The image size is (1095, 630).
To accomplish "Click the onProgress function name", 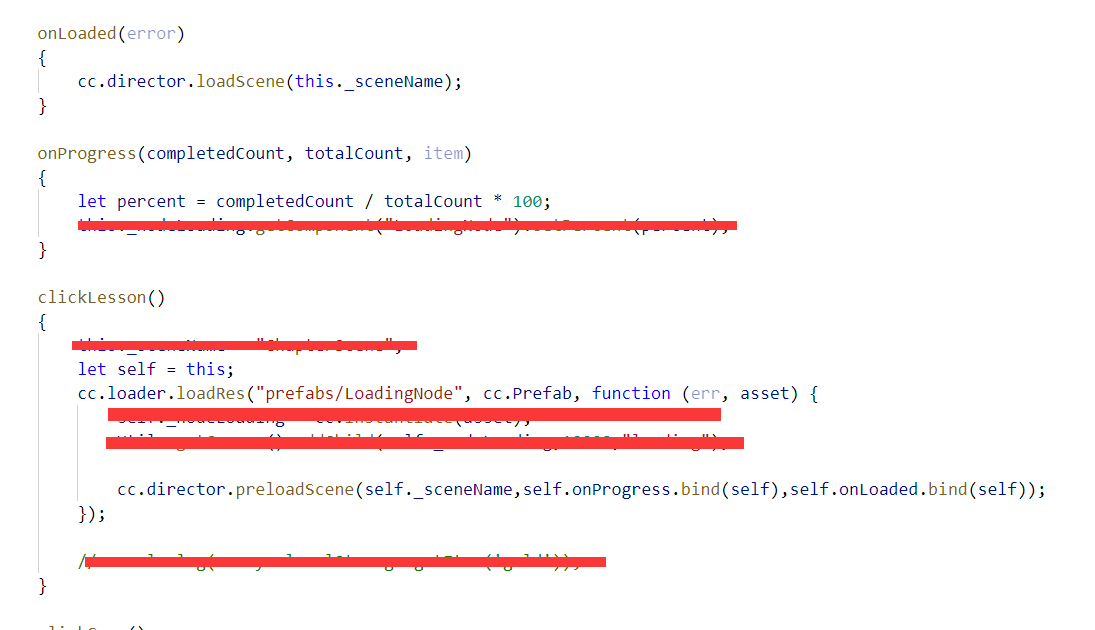I will (x=87, y=154).
